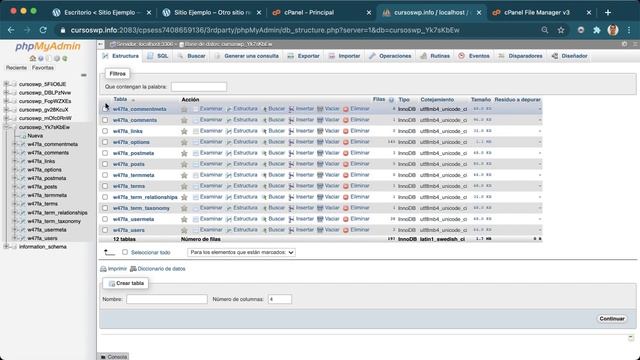Image resolution: width=640 pixels, height=360 pixels.
Task: Check the w47fa_postmeta table checkbox
Action: [105, 153]
